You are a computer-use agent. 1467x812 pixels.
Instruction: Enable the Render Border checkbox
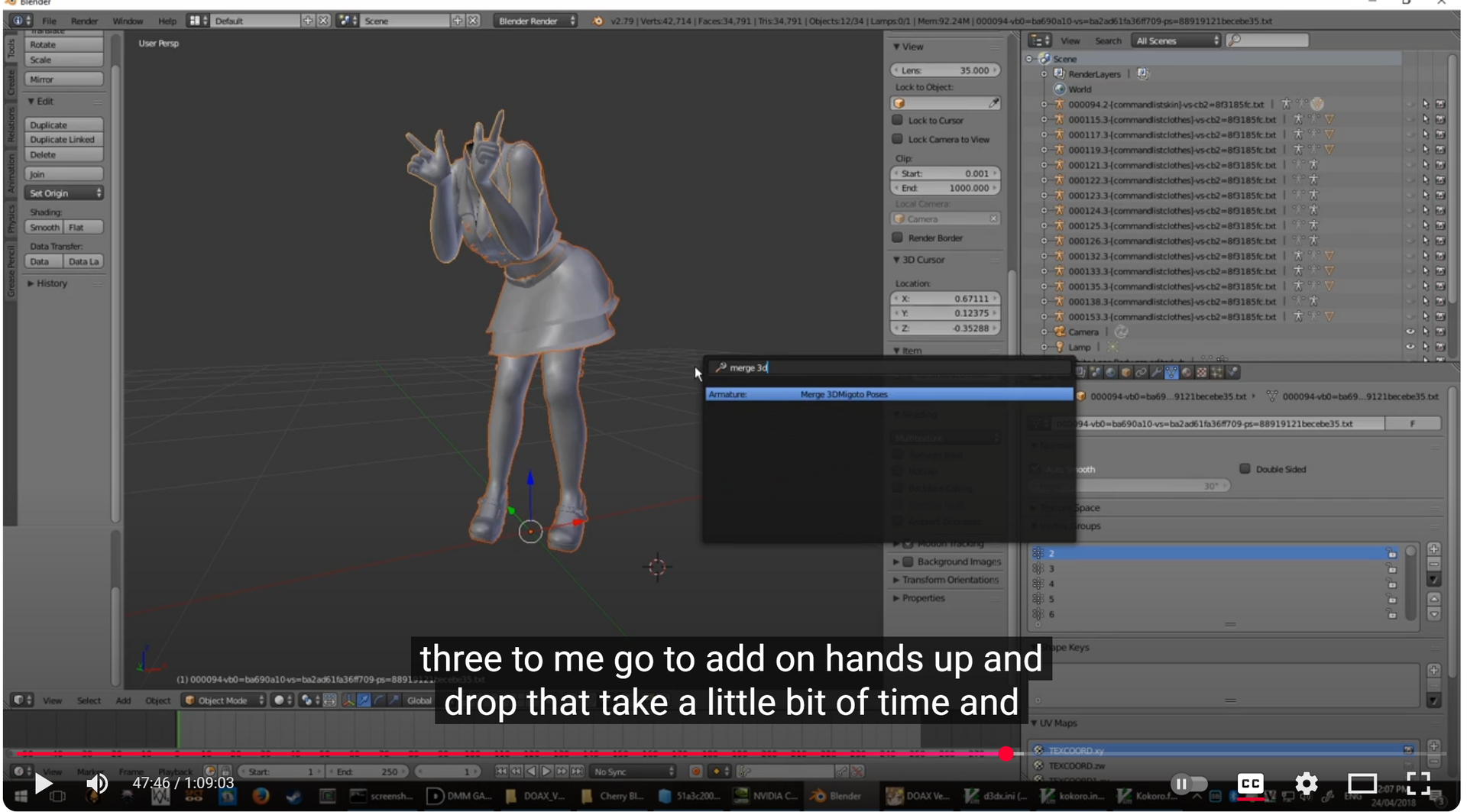click(898, 238)
